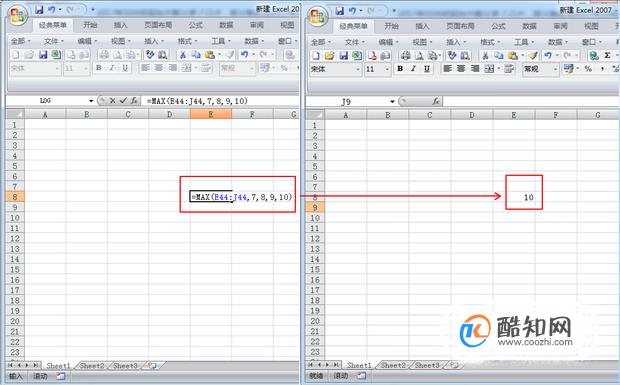The image size is (620, 385).
Task: Select the cell containing 10 in right window
Action: pyautogui.click(x=514, y=197)
